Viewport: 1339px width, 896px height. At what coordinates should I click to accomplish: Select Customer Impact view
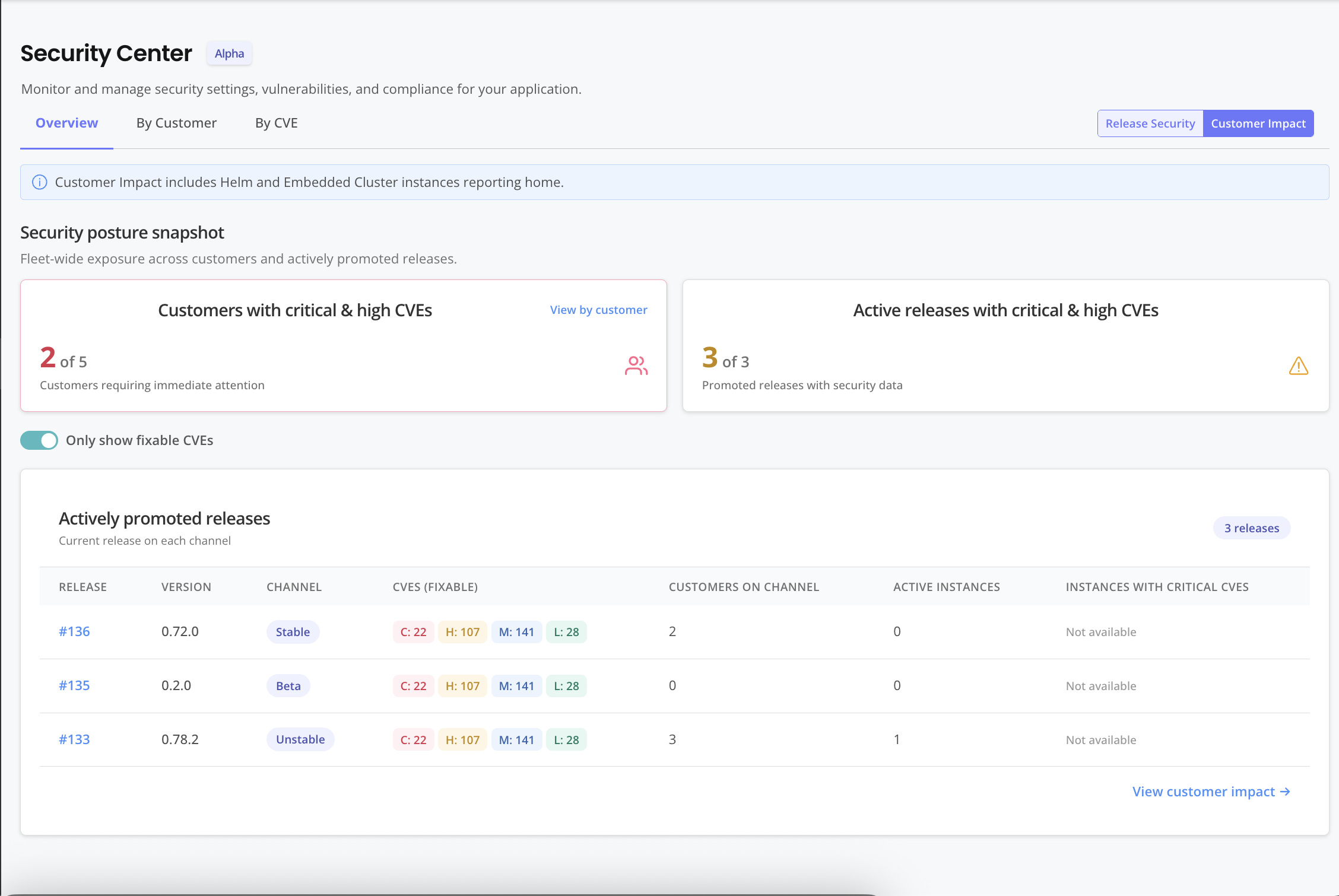[1258, 123]
